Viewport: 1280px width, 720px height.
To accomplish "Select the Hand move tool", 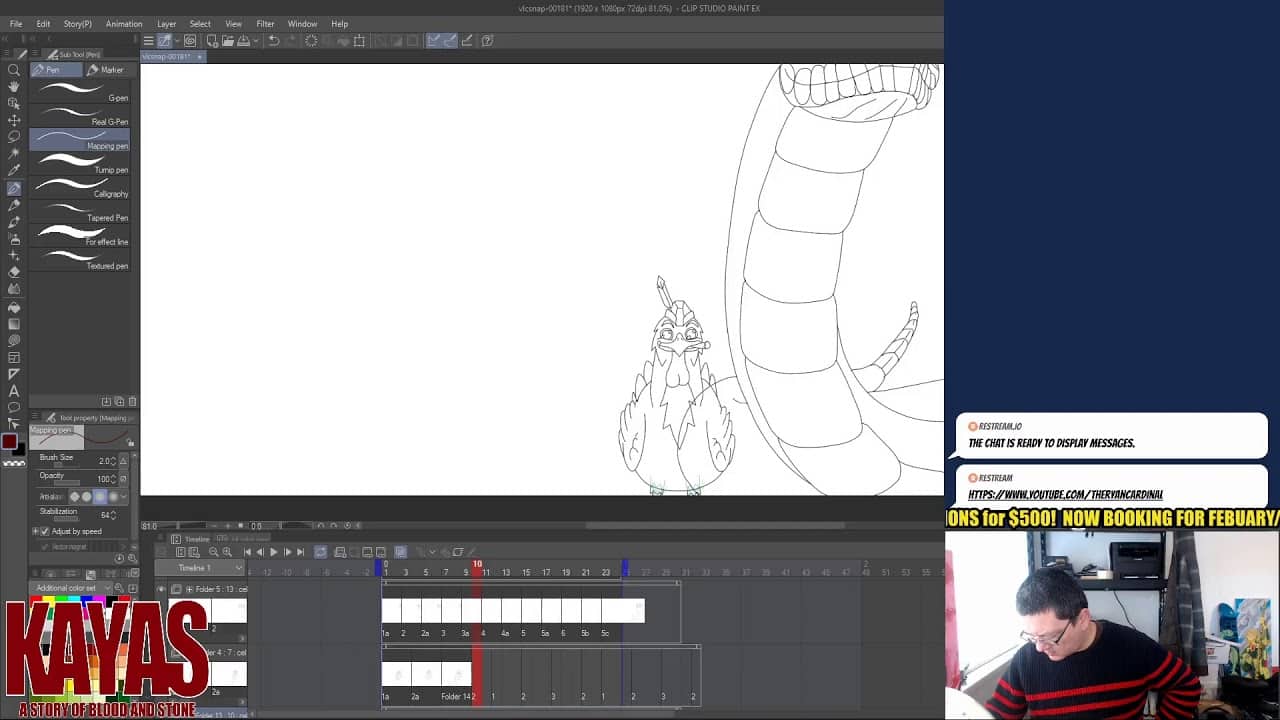I will pyautogui.click(x=14, y=87).
